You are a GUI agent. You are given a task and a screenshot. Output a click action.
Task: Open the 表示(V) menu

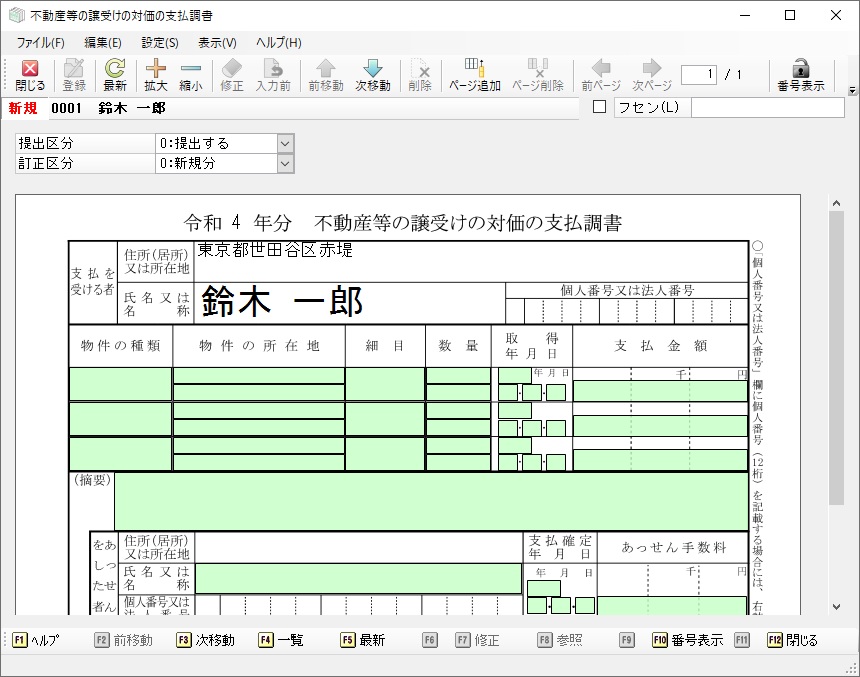click(217, 42)
